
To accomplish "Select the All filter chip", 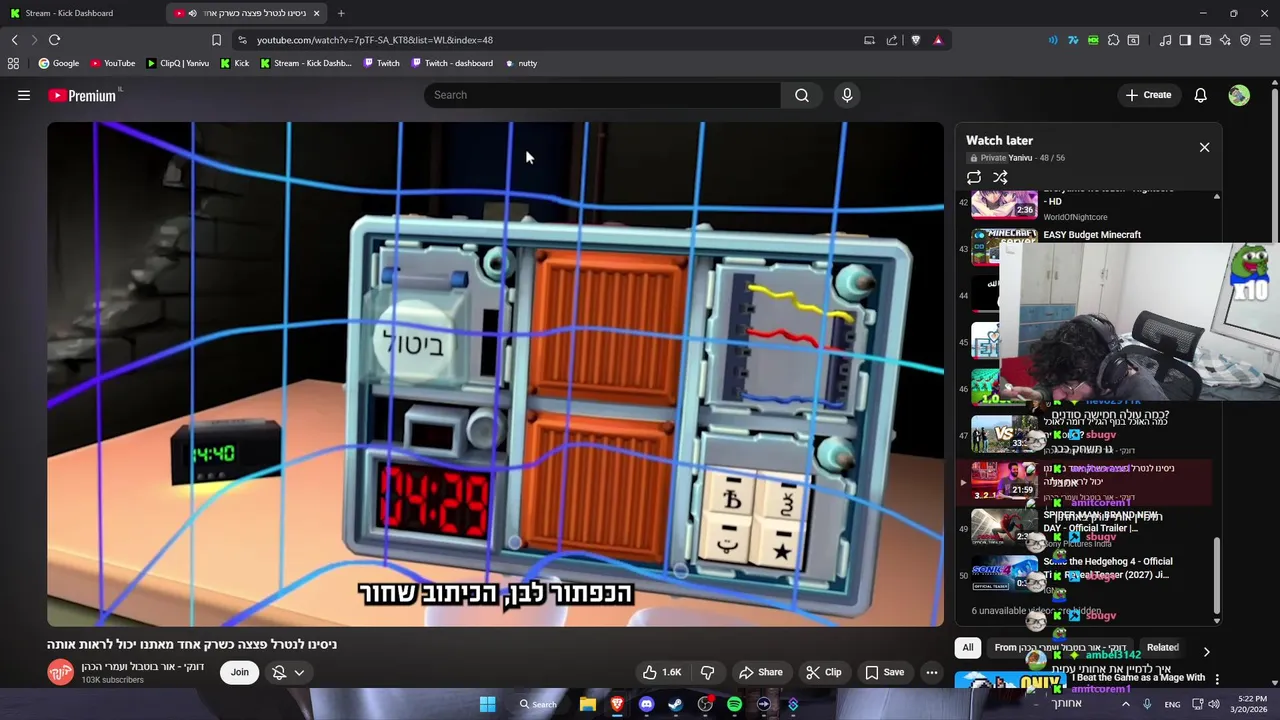I will coord(968,647).
